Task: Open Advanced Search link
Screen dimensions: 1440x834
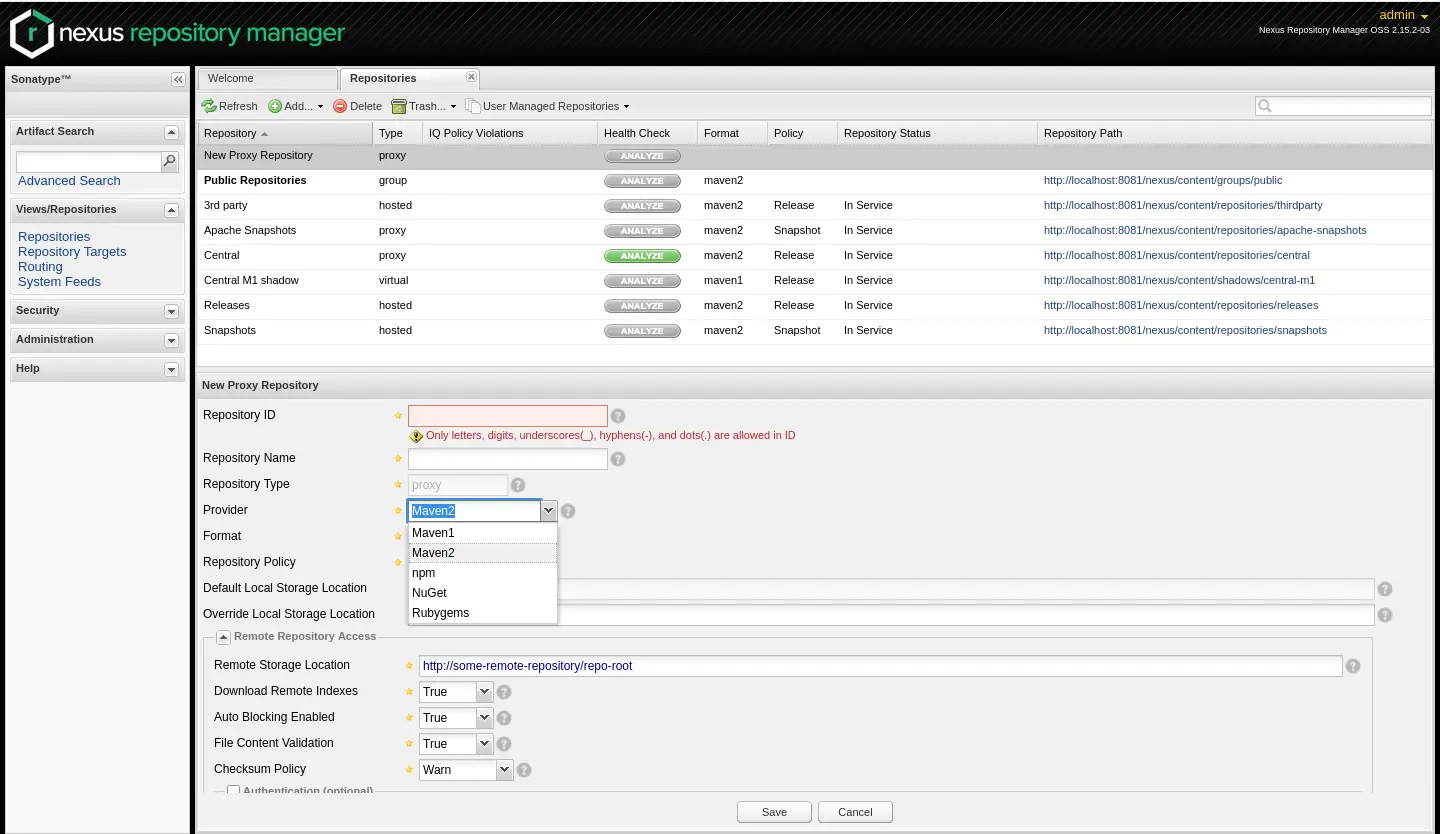Action: point(69,181)
